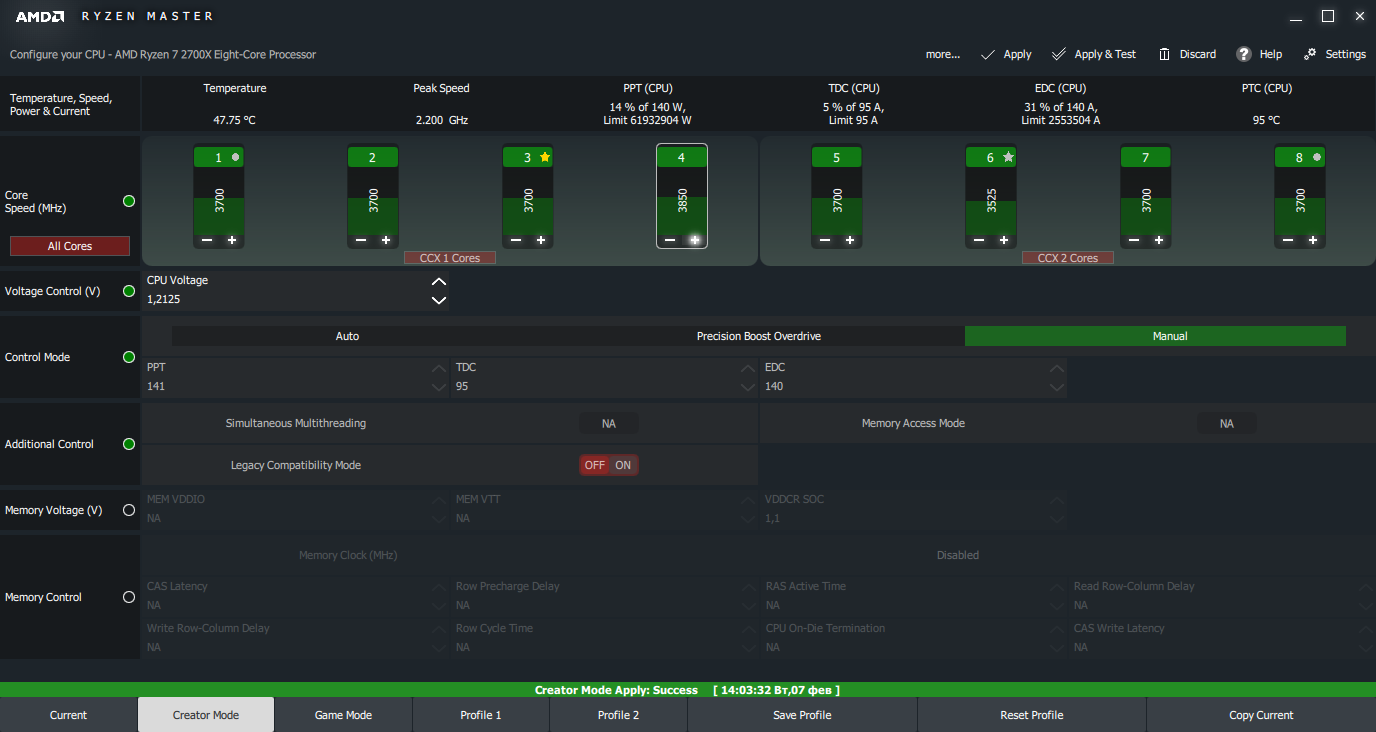Raise TDC value with up chevron

(747, 369)
